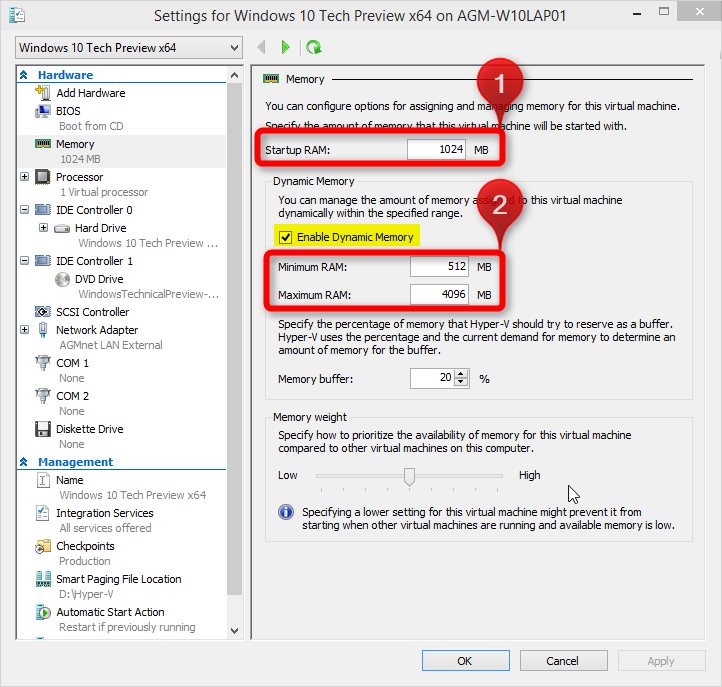This screenshot has width=722, height=687.
Task: Click the Back navigation arrow in the toolbar
Action: point(262,47)
